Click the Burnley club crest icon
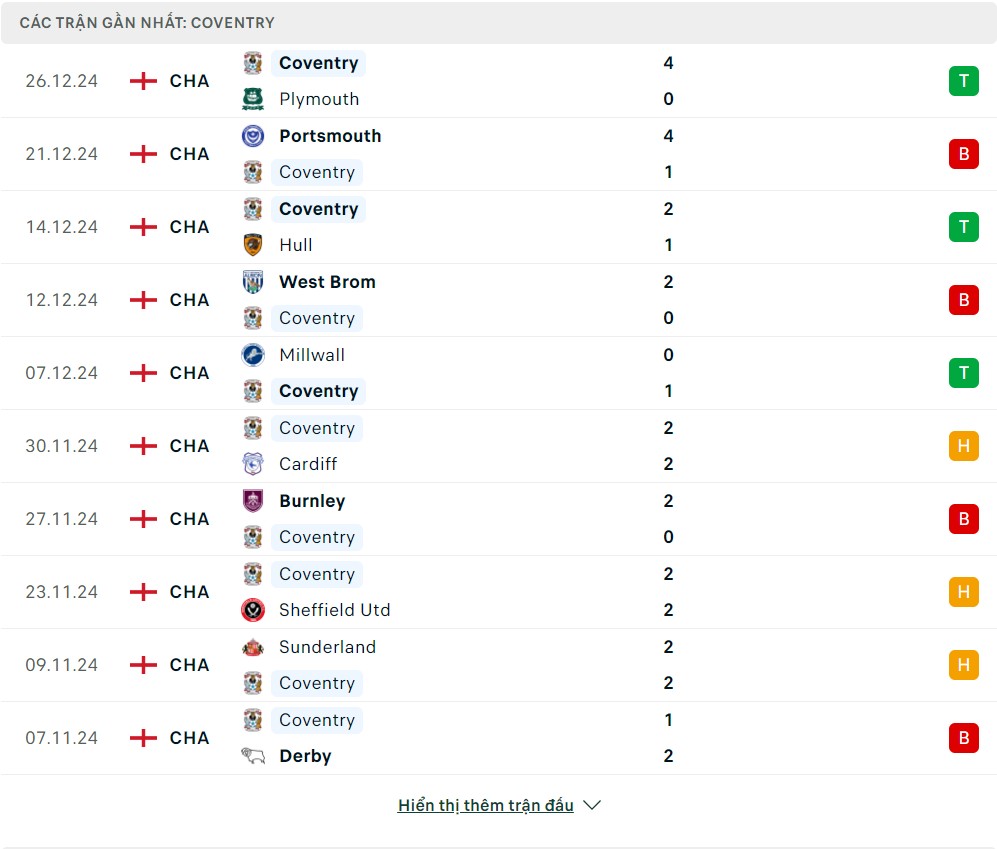The width and height of the screenshot is (997, 849). click(x=253, y=501)
